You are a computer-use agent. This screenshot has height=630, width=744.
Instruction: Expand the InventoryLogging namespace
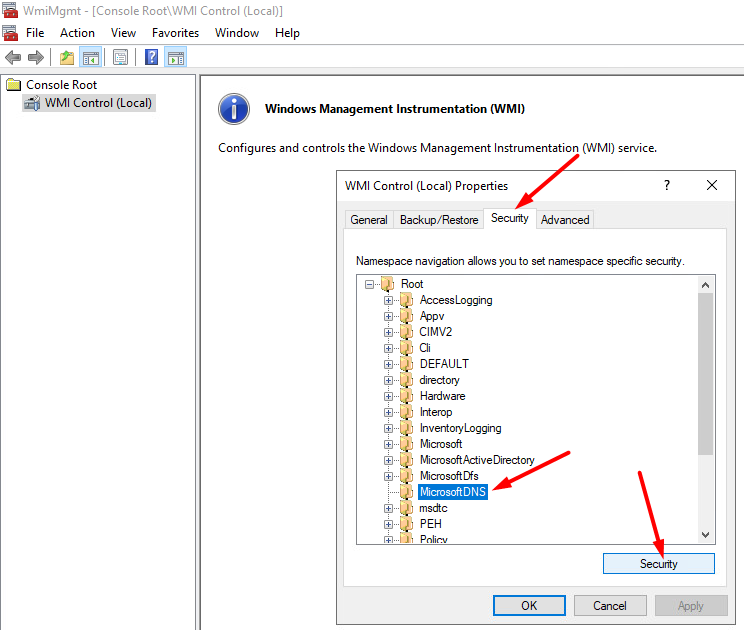388,428
